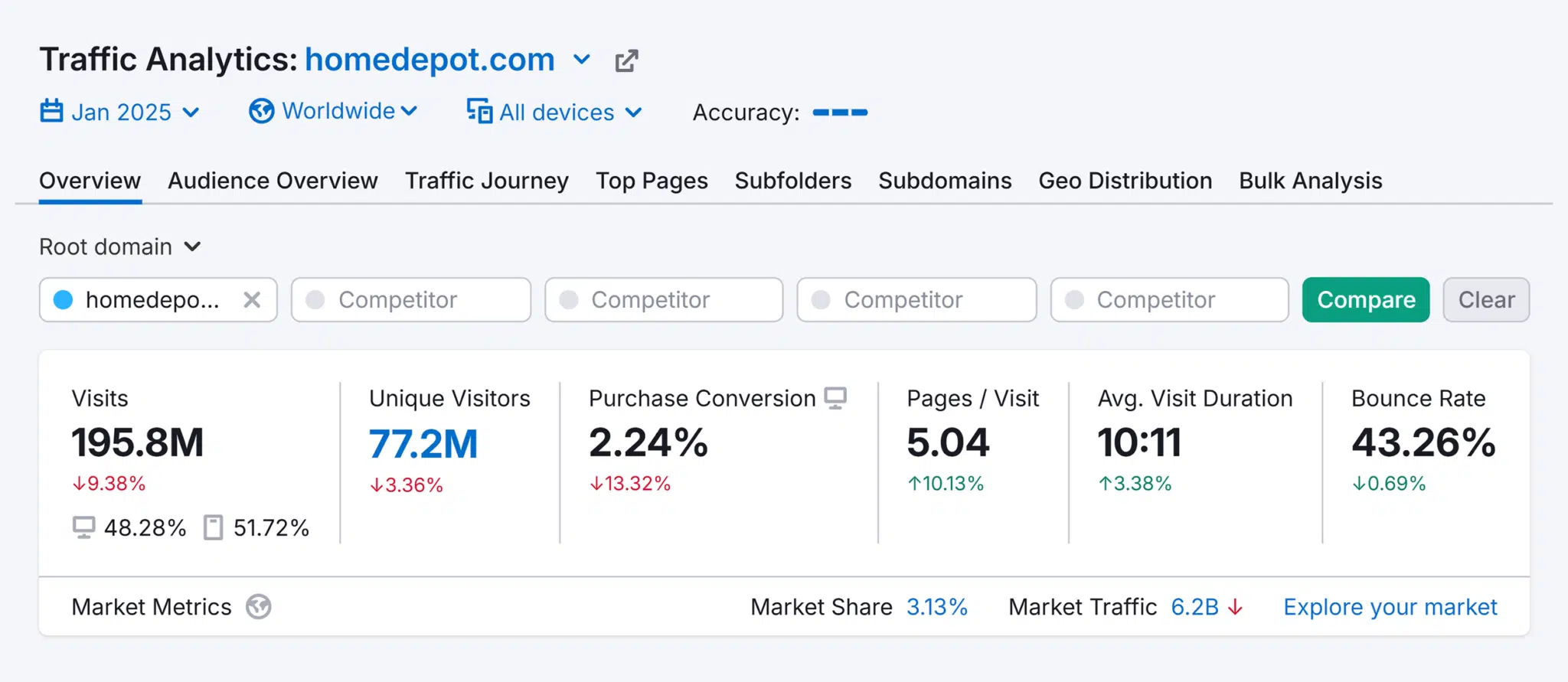This screenshot has height=682, width=1568.
Task: Switch to the Overview tab
Action: tap(90, 181)
